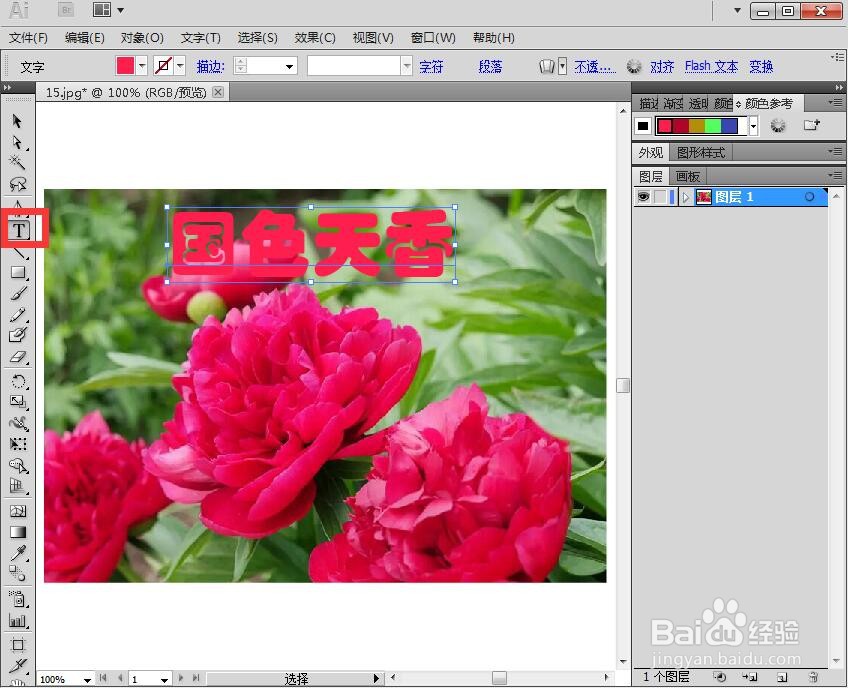Open harmony rules dropdown in Color Guide
Image resolution: width=848 pixels, height=688 pixels.
point(753,126)
